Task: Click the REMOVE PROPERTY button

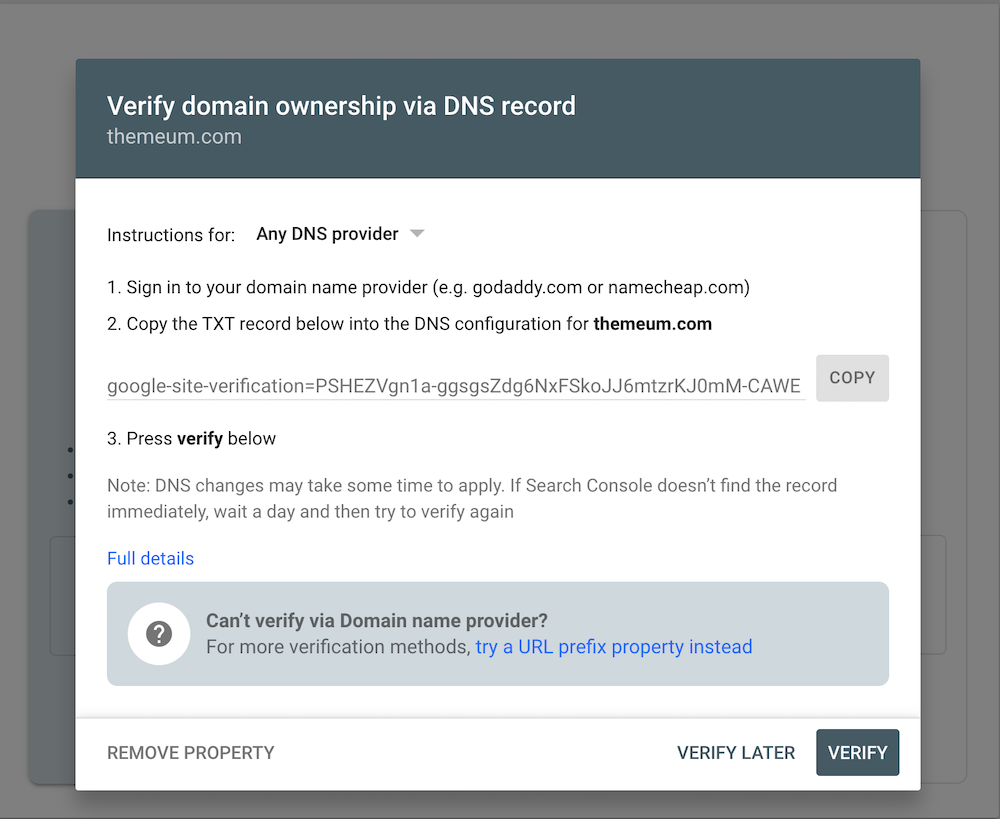Action: (191, 753)
